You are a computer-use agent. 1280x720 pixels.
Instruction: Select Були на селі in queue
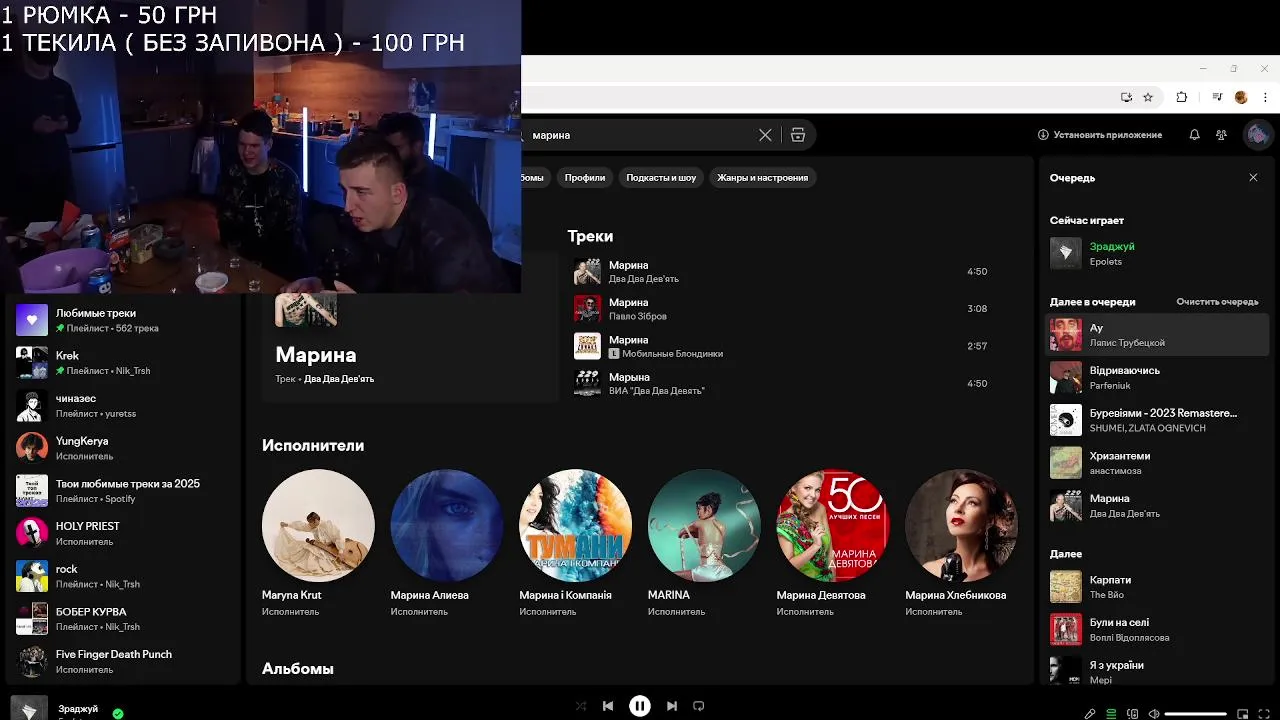click(1157, 629)
